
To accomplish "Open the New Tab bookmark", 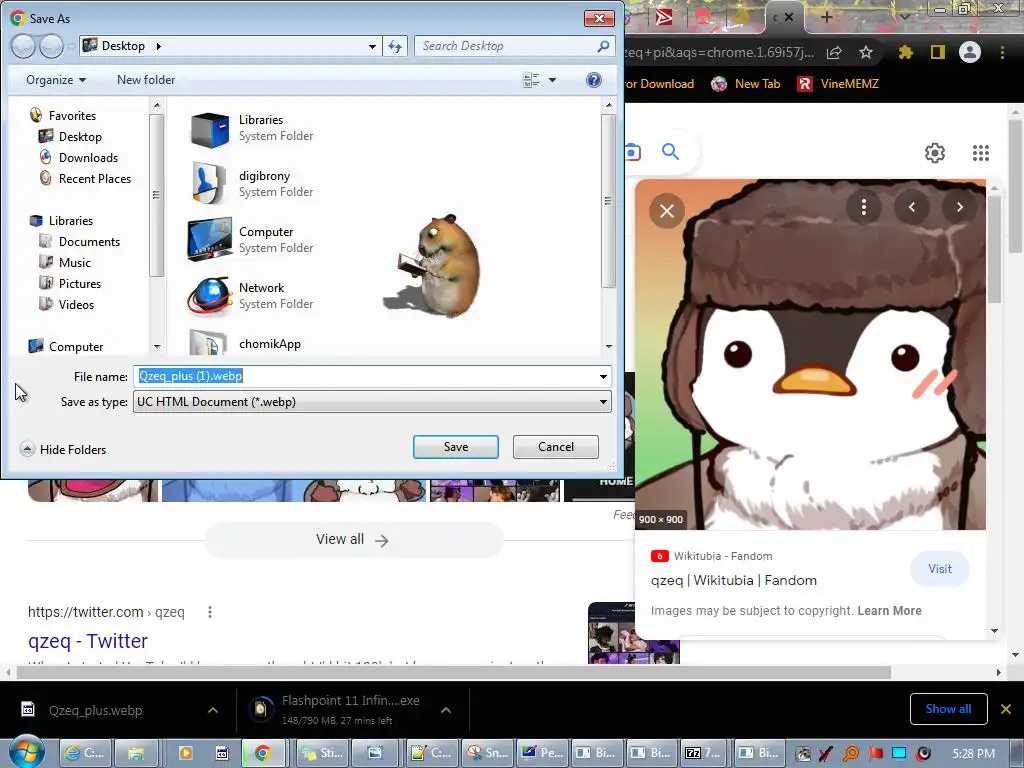I will pos(746,84).
